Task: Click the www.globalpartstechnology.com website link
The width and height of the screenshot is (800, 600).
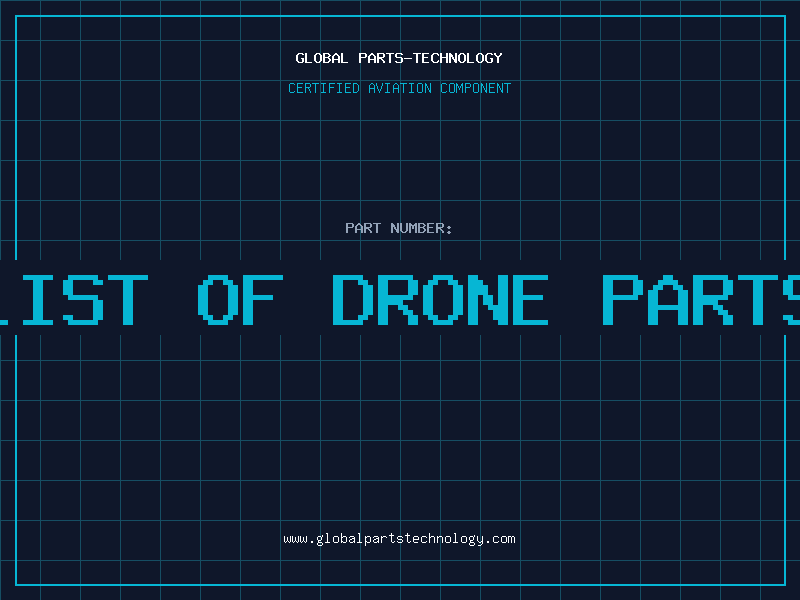Action: [x=399, y=539]
